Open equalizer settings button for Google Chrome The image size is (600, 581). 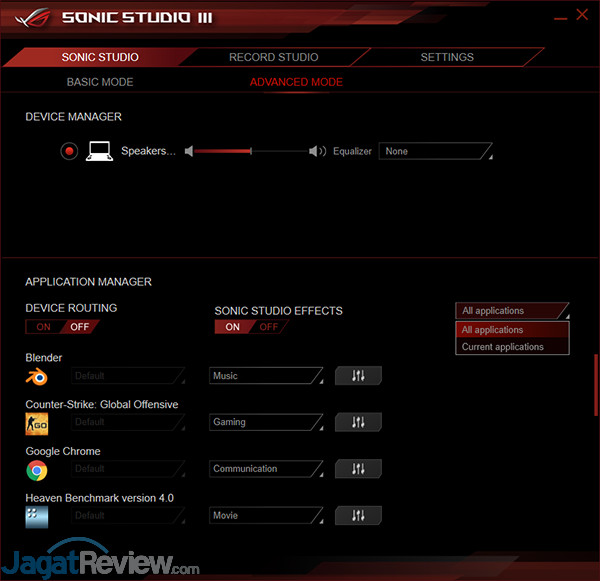coord(358,468)
